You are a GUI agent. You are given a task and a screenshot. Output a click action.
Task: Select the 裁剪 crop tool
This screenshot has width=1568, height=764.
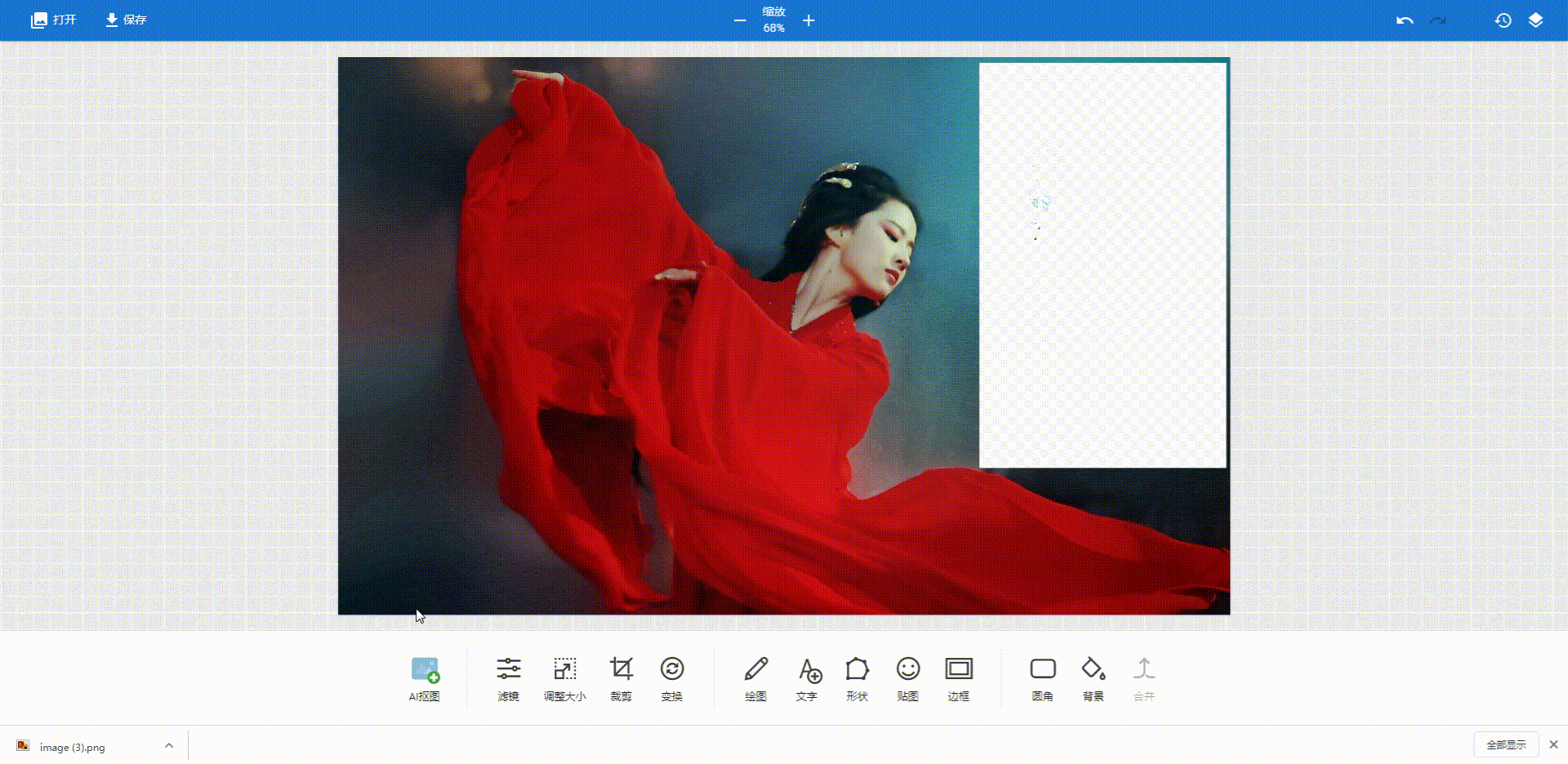click(621, 679)
